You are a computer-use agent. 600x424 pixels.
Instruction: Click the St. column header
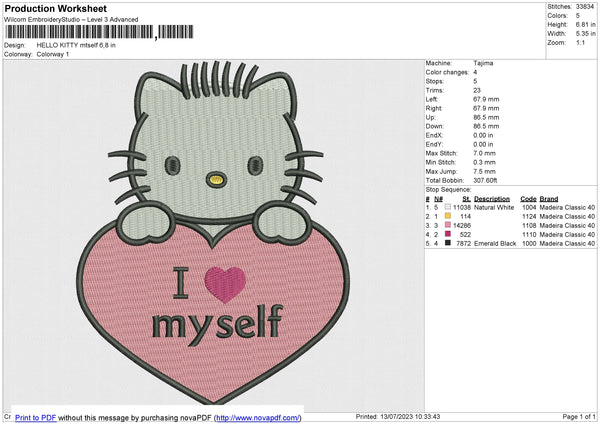[465, 198]
